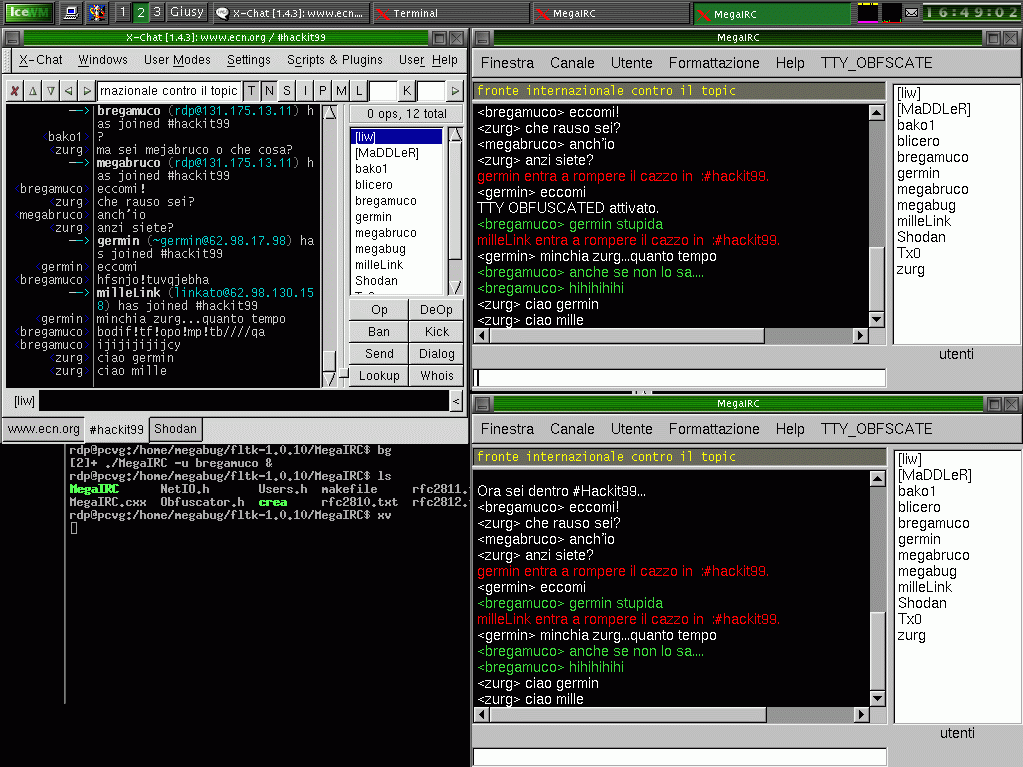The width and height of the screenshot is (1023, 767).
Task: Click the red X close-tab icon in X-Chat toolbar
Action: click(x=14, y=91)
